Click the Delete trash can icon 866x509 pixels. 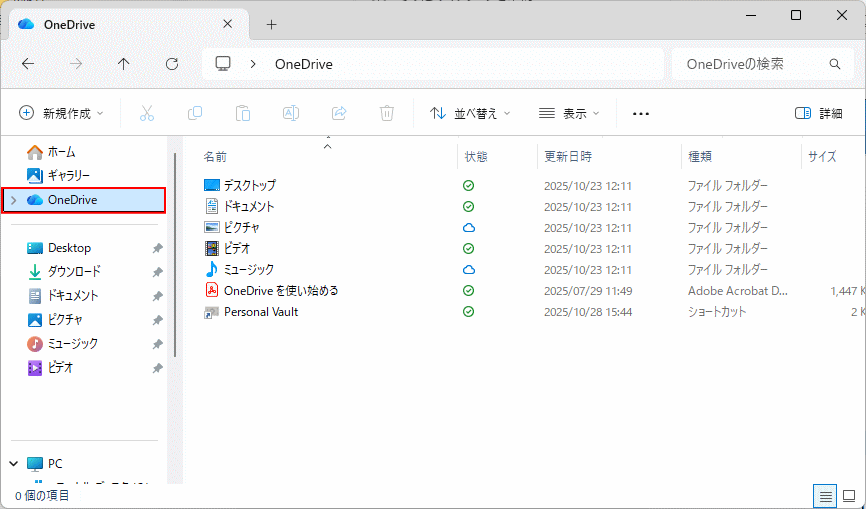[387, 113]
